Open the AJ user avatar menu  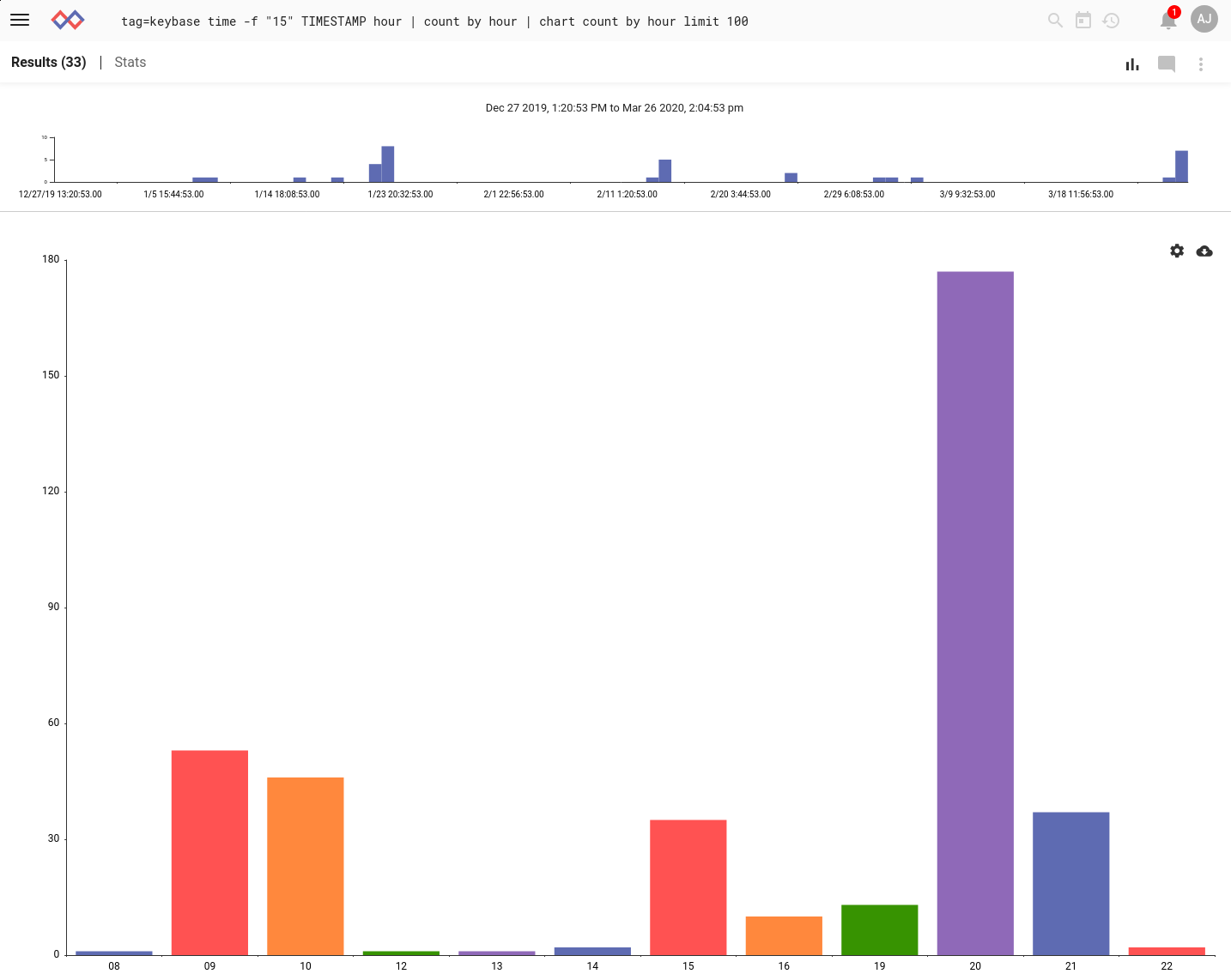(1204, 19)
